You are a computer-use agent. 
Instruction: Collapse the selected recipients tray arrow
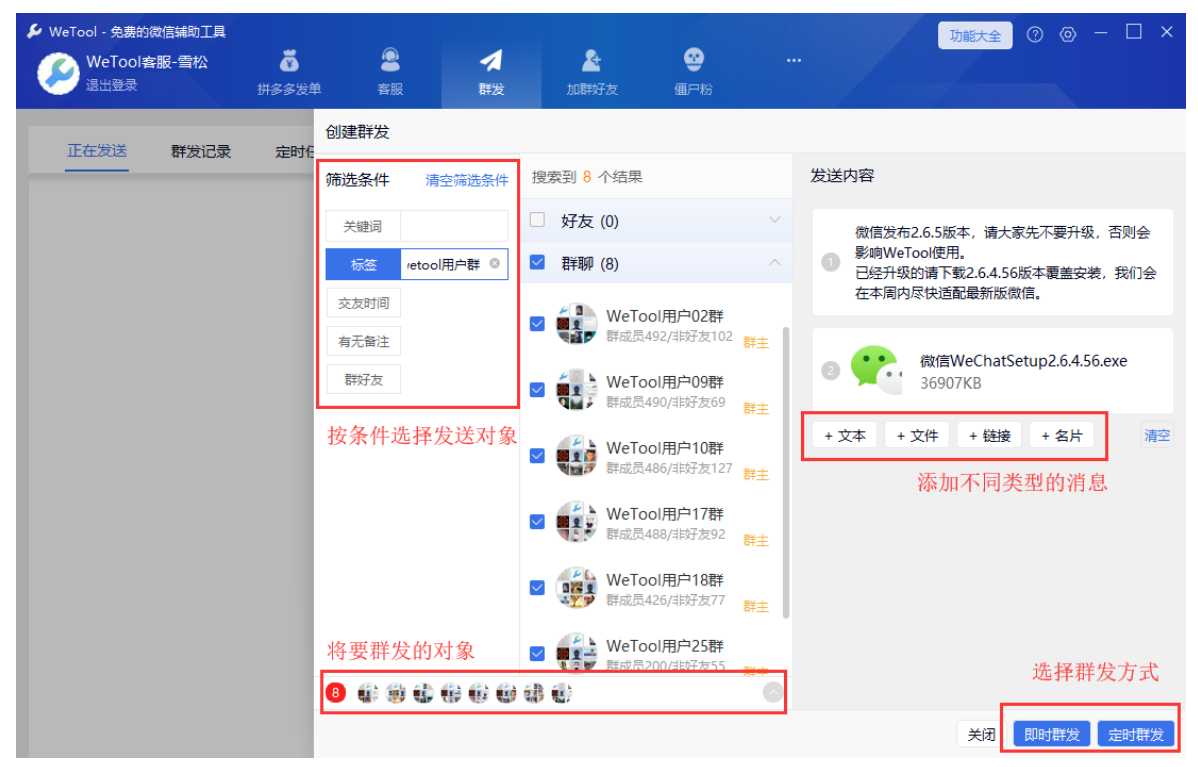click(773, 692)
